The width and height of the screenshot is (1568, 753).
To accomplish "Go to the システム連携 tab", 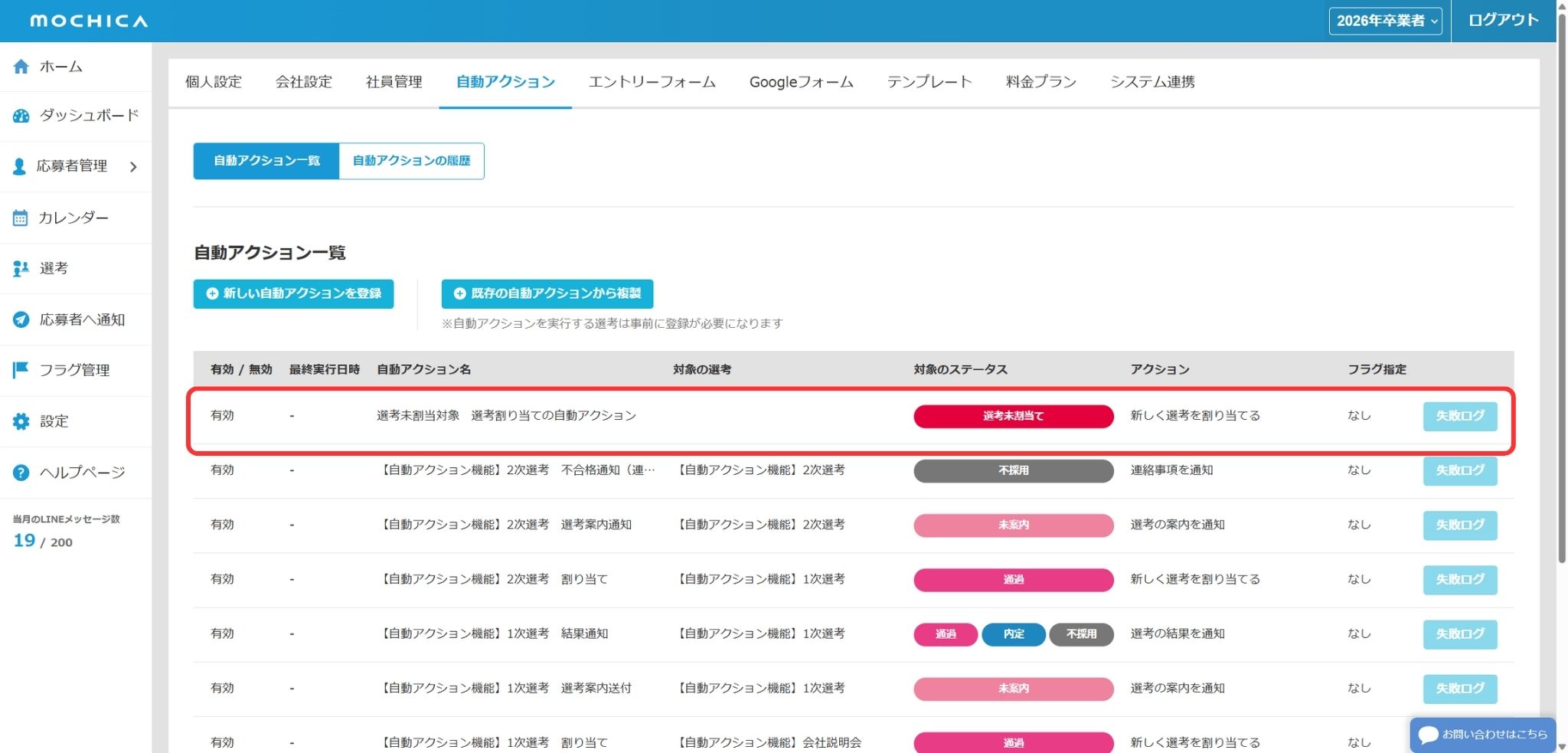I will pos(1151,82).
